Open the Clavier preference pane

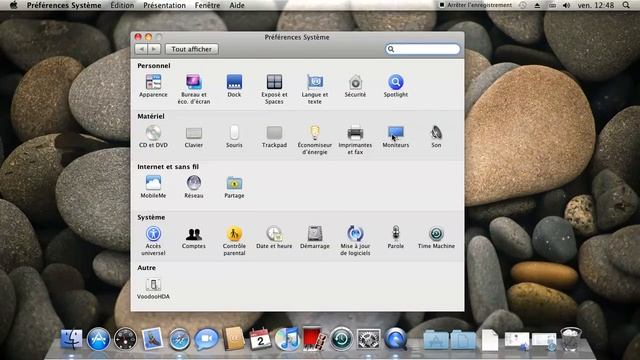(193, 137)
